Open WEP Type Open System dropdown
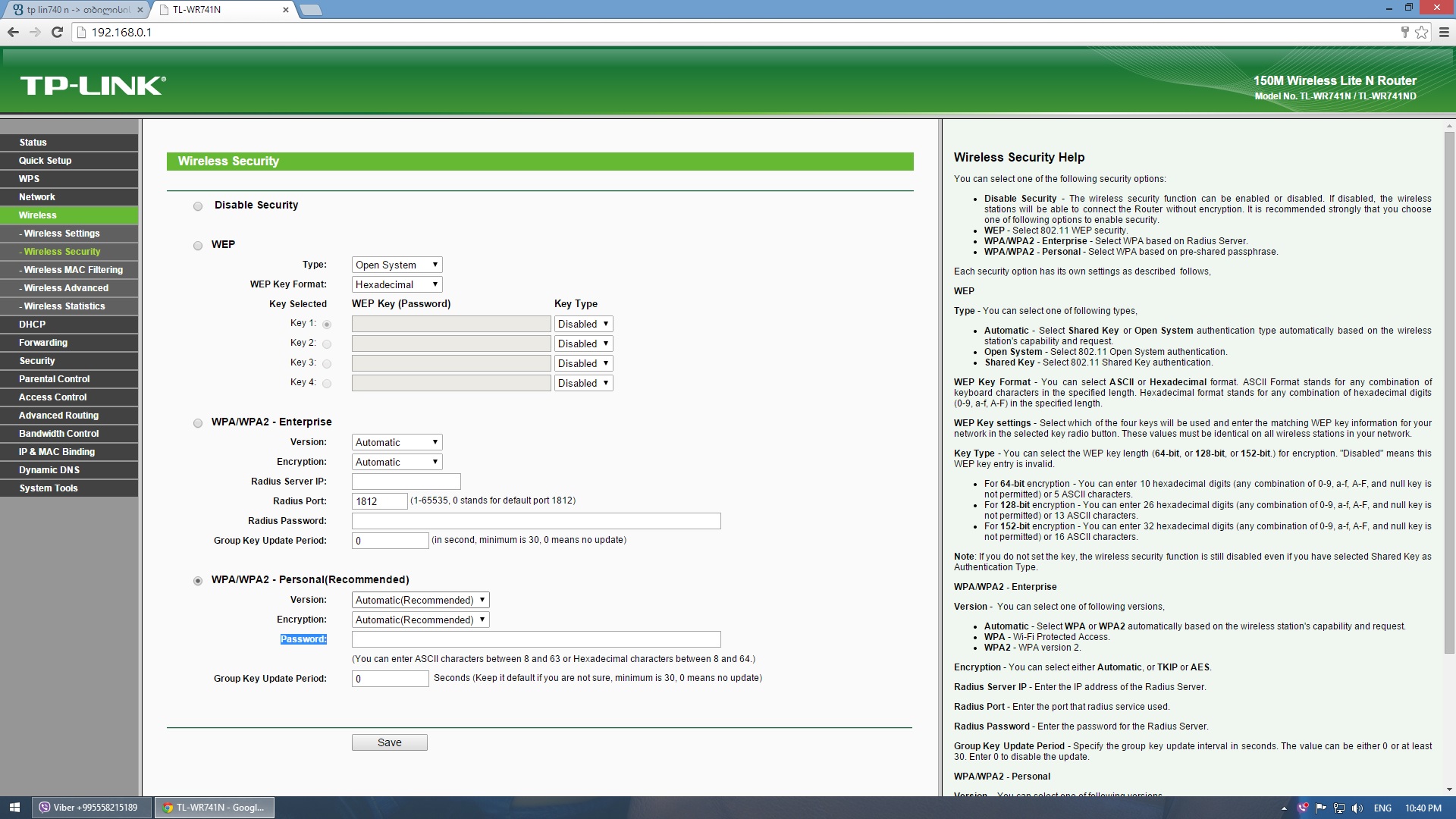 397,265
